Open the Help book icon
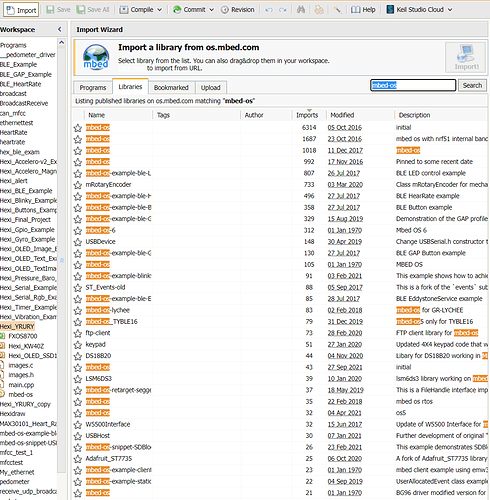The image size is (490, 500). (x=355, y=10)
